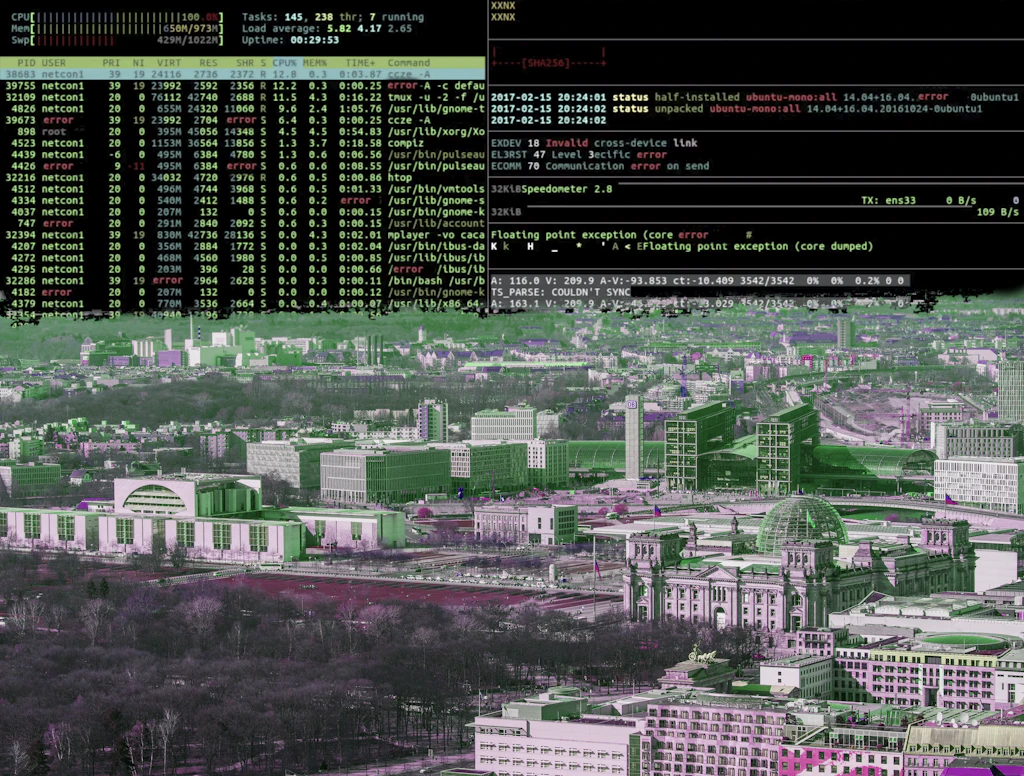
Task: Select the mplayer -vo caca process
Action: (242, 235)
